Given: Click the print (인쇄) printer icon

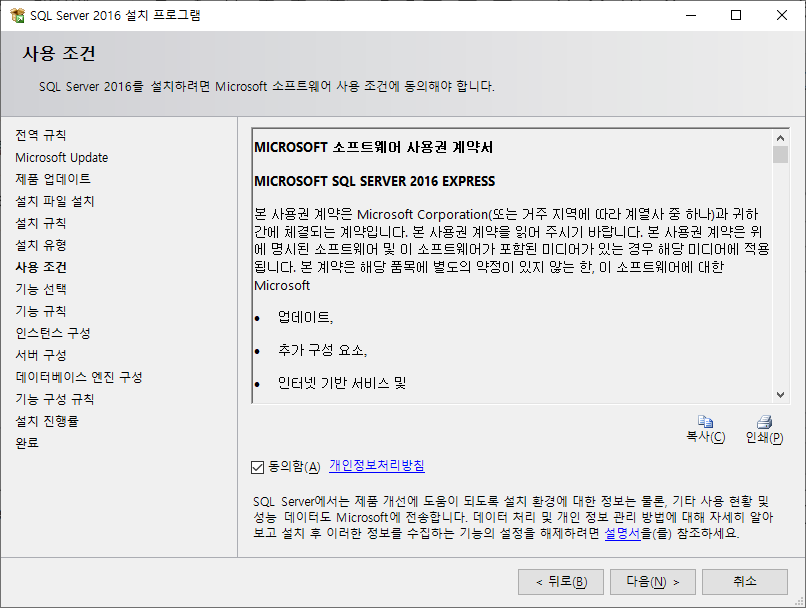Looking at the screenshot, I should [764, 422].
